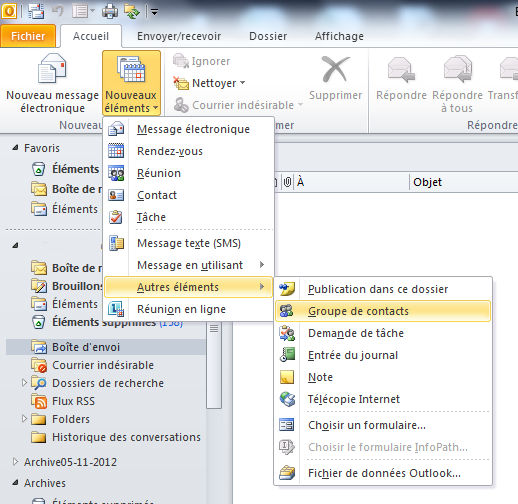This screenshot has width=518, height=504.
Task: Expand the Folders tree node
Action: (x=24, y=419)
